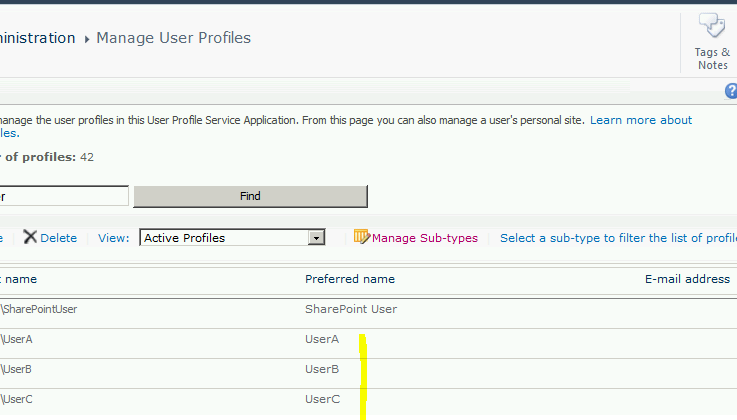Click the profile search text field
737x420 pixels.
64,196
